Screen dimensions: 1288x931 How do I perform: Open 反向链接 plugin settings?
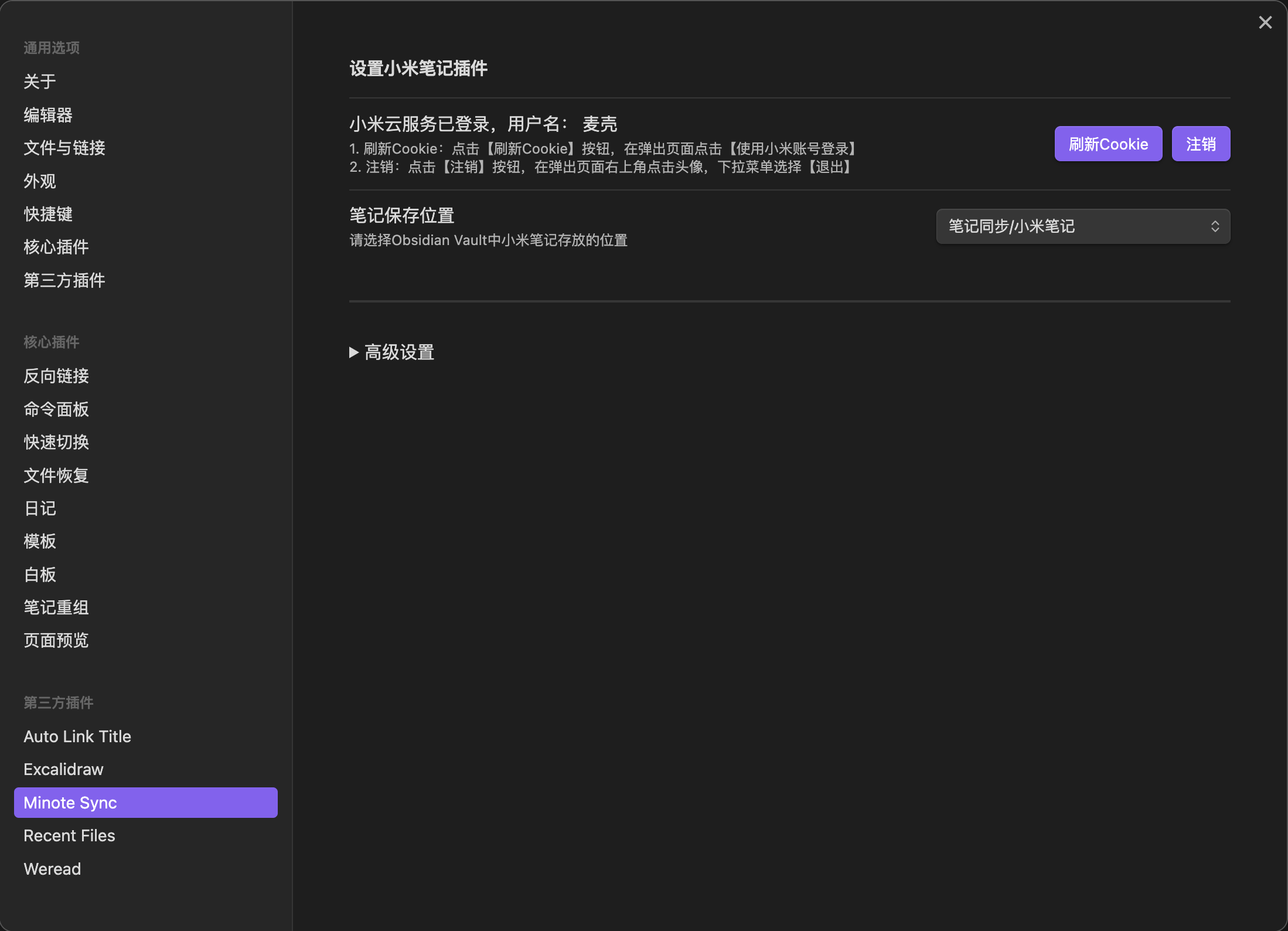point(56,376)
